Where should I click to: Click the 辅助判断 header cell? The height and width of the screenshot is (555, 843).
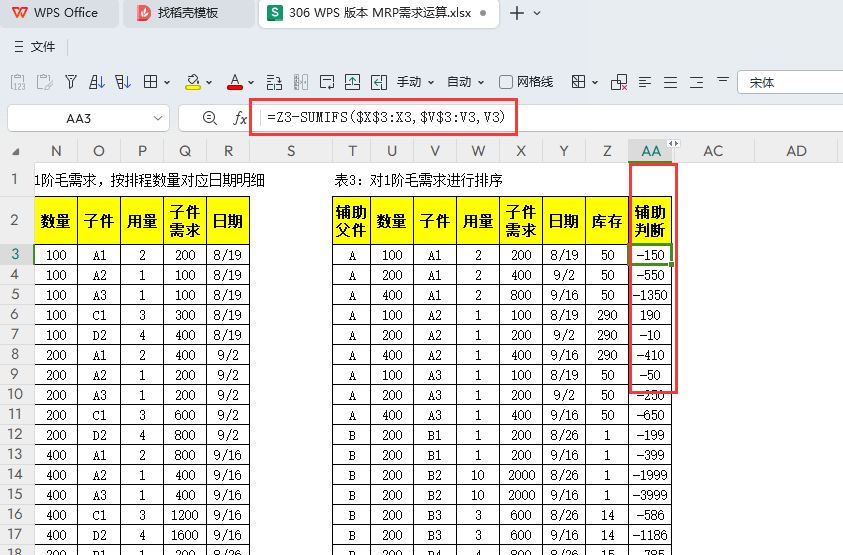(651, 221)
